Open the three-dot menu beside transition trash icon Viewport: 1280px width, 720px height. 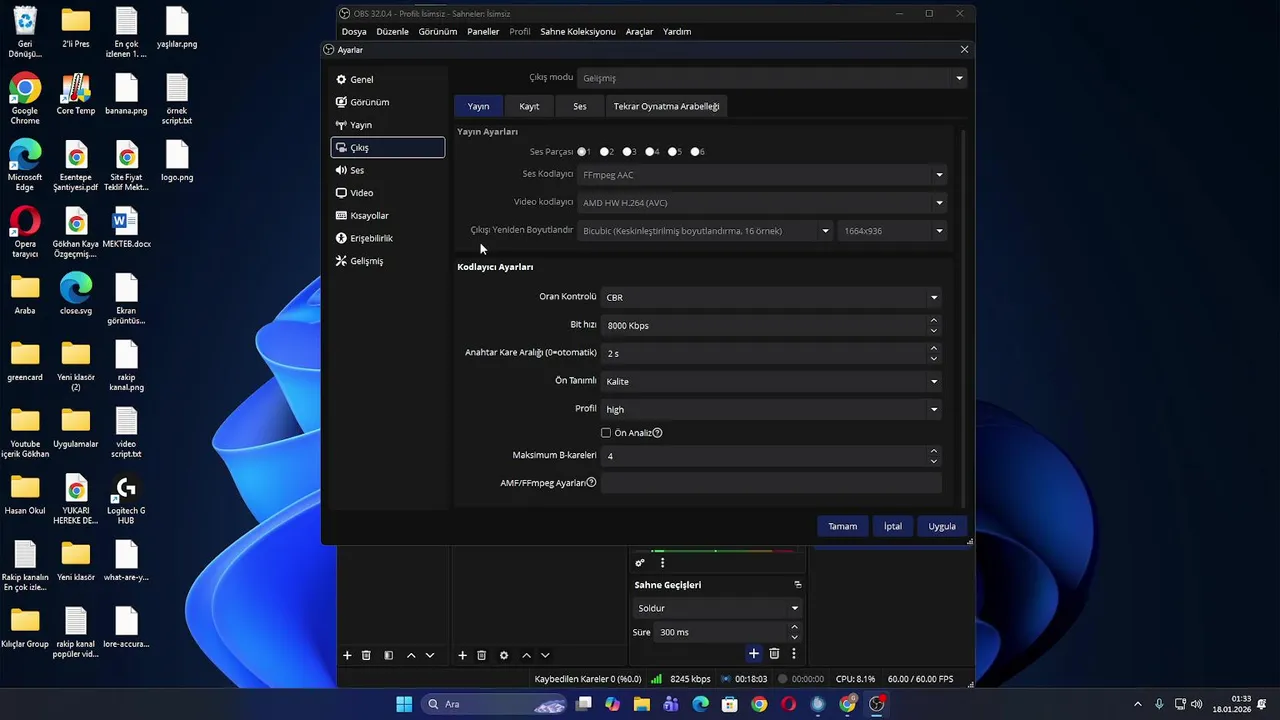794,654
